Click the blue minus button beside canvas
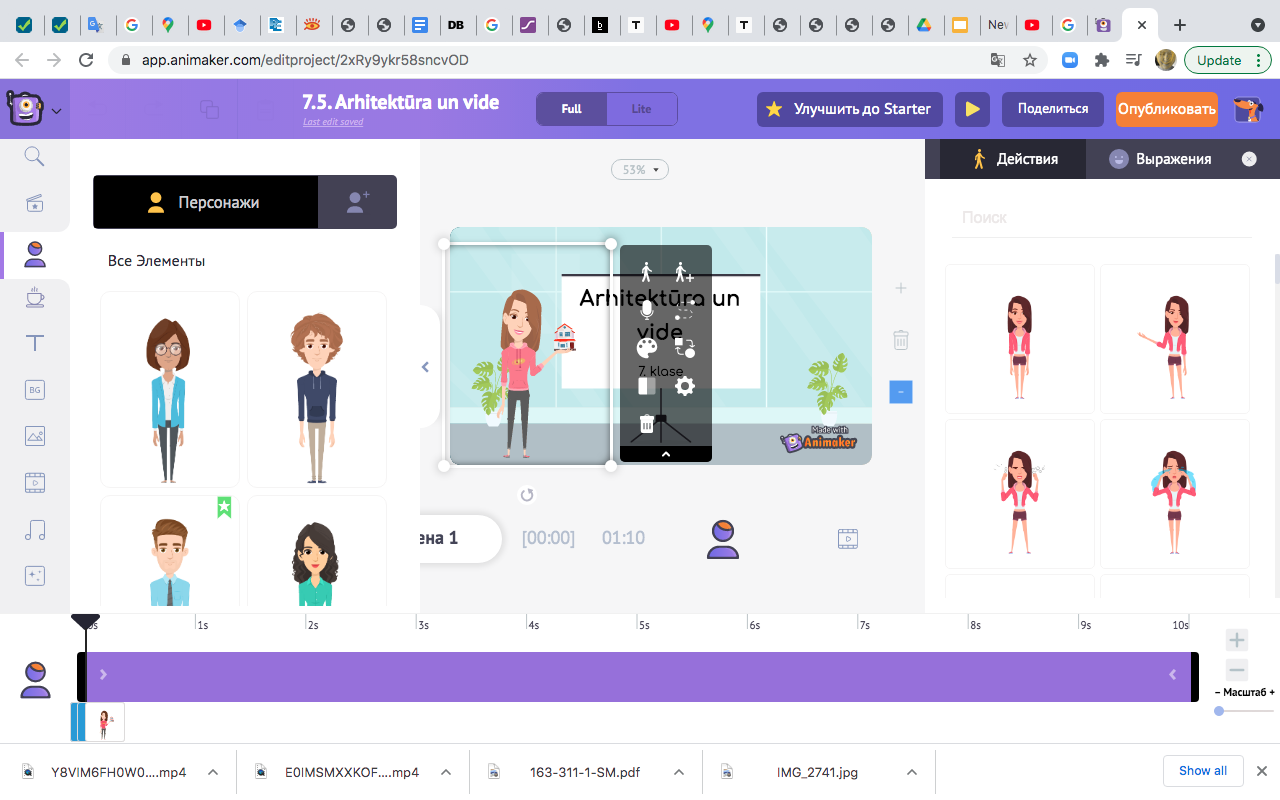The height and width of the screenshot is (800, 1280). click(x=901, y=392)
